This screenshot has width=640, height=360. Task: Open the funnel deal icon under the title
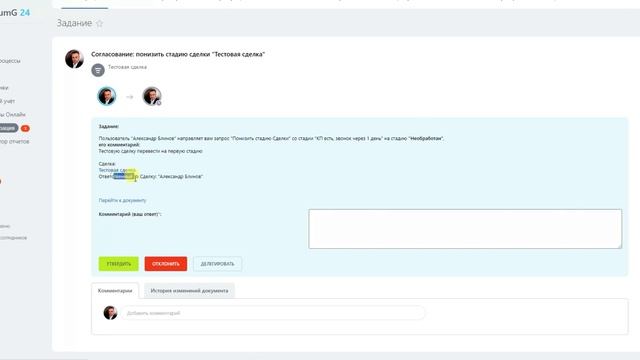tap(98, 70)
